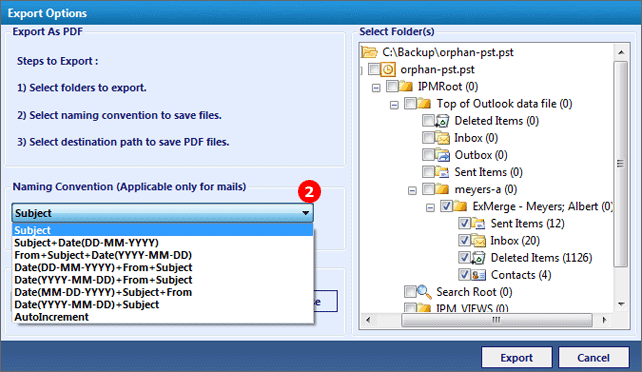This screenshot has width=642, height=372.
Task: Select the Contacts (4) folder label
Action: [x=521, y=275]
